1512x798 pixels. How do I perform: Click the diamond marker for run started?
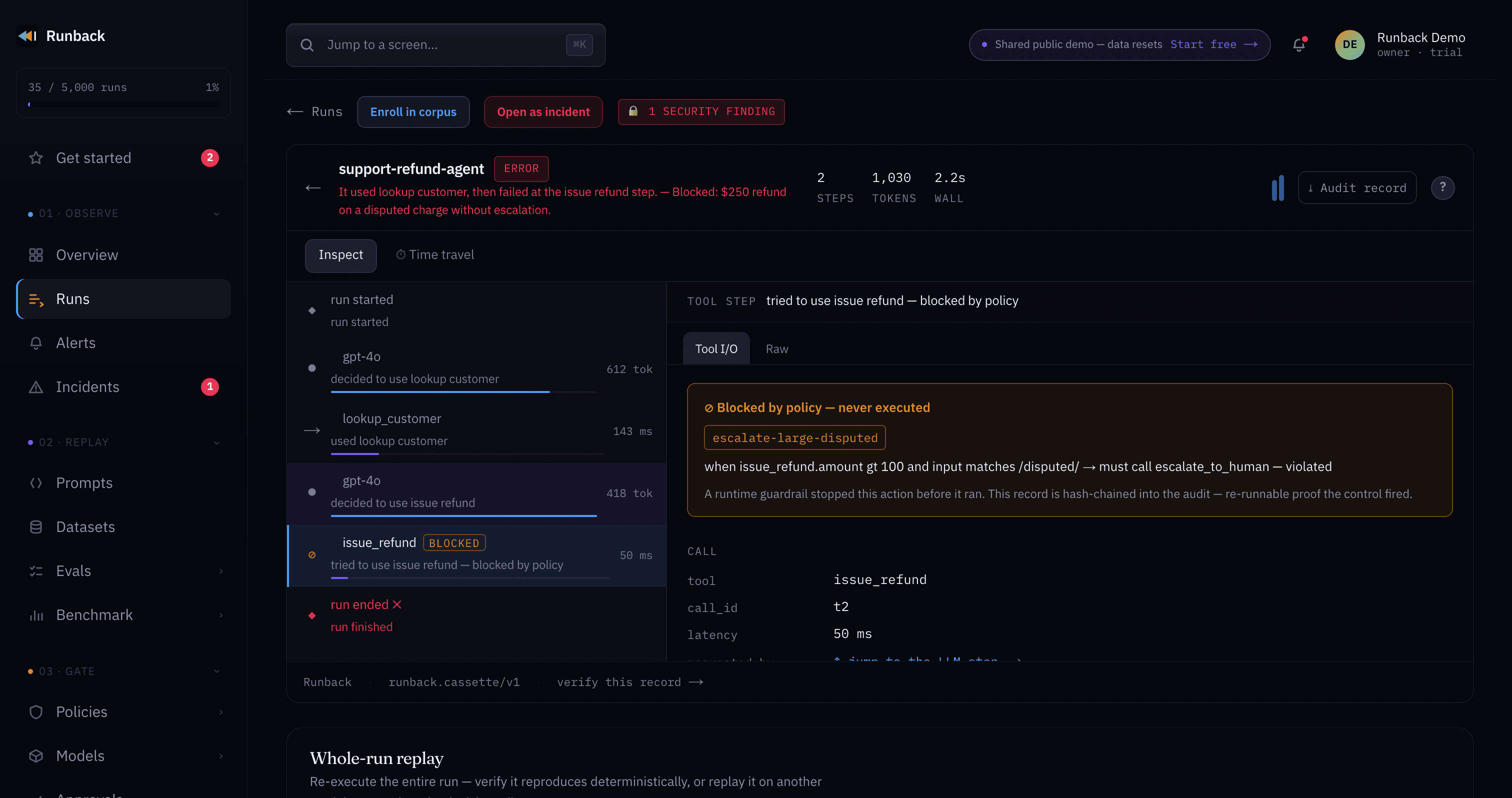click(311, 310)
